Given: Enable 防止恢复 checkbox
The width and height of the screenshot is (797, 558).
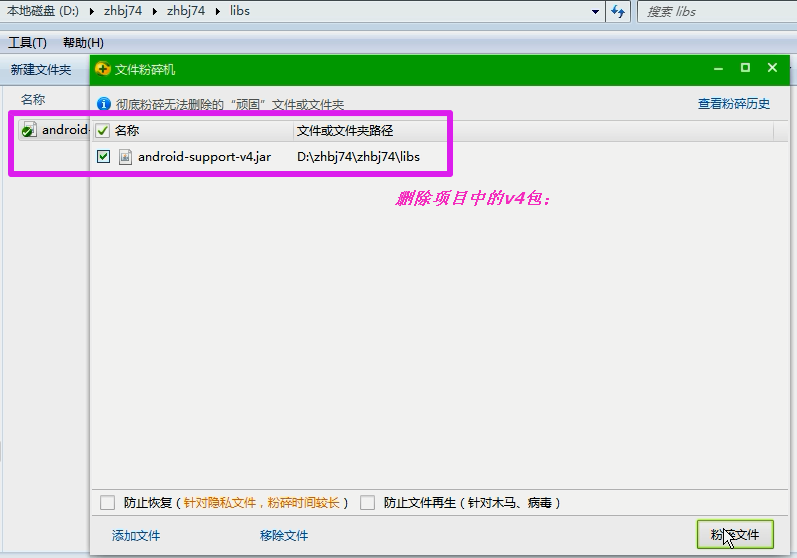Looking at the screenshot, I should coord(107,503).
